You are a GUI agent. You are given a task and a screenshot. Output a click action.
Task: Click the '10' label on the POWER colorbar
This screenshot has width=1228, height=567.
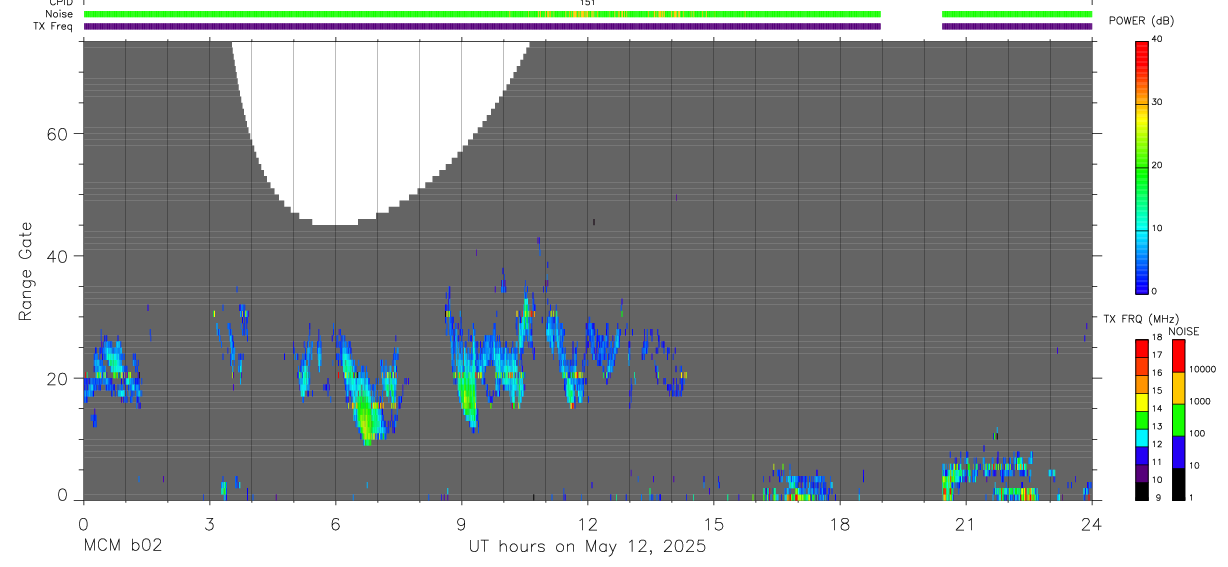click(x=1158, y=229)
